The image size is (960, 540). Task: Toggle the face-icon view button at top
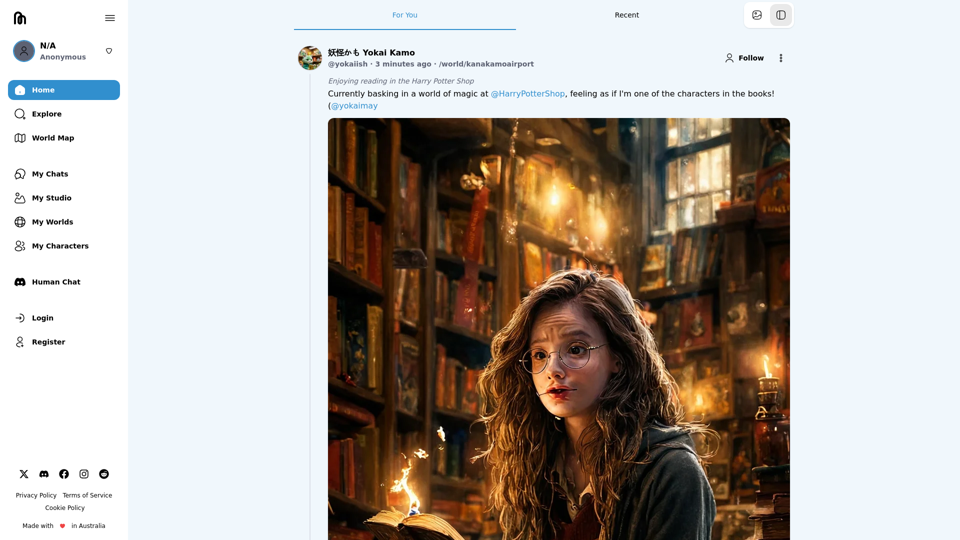click(x=757, y=15)
